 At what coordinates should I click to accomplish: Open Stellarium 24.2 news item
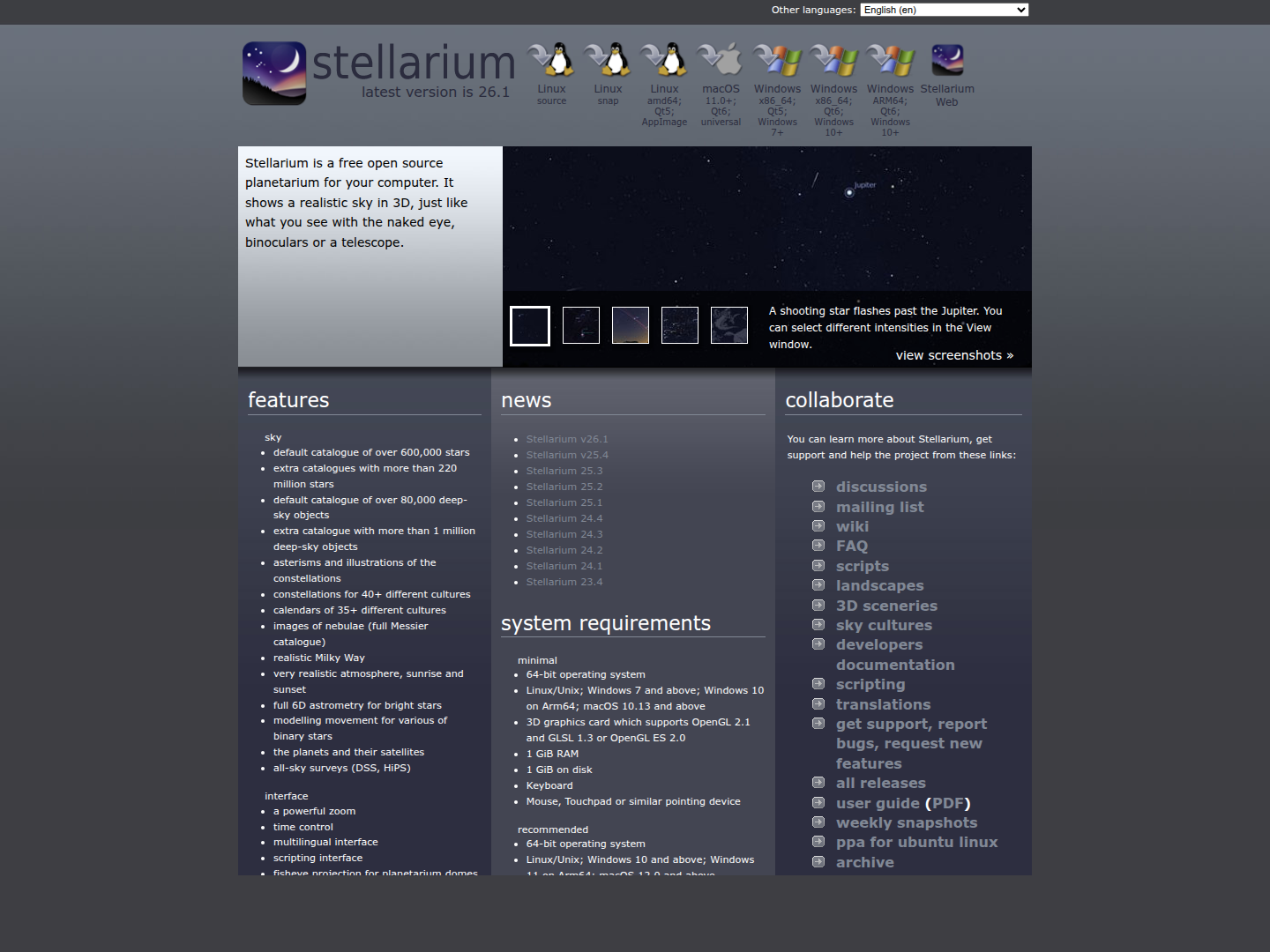click(564, 550)
